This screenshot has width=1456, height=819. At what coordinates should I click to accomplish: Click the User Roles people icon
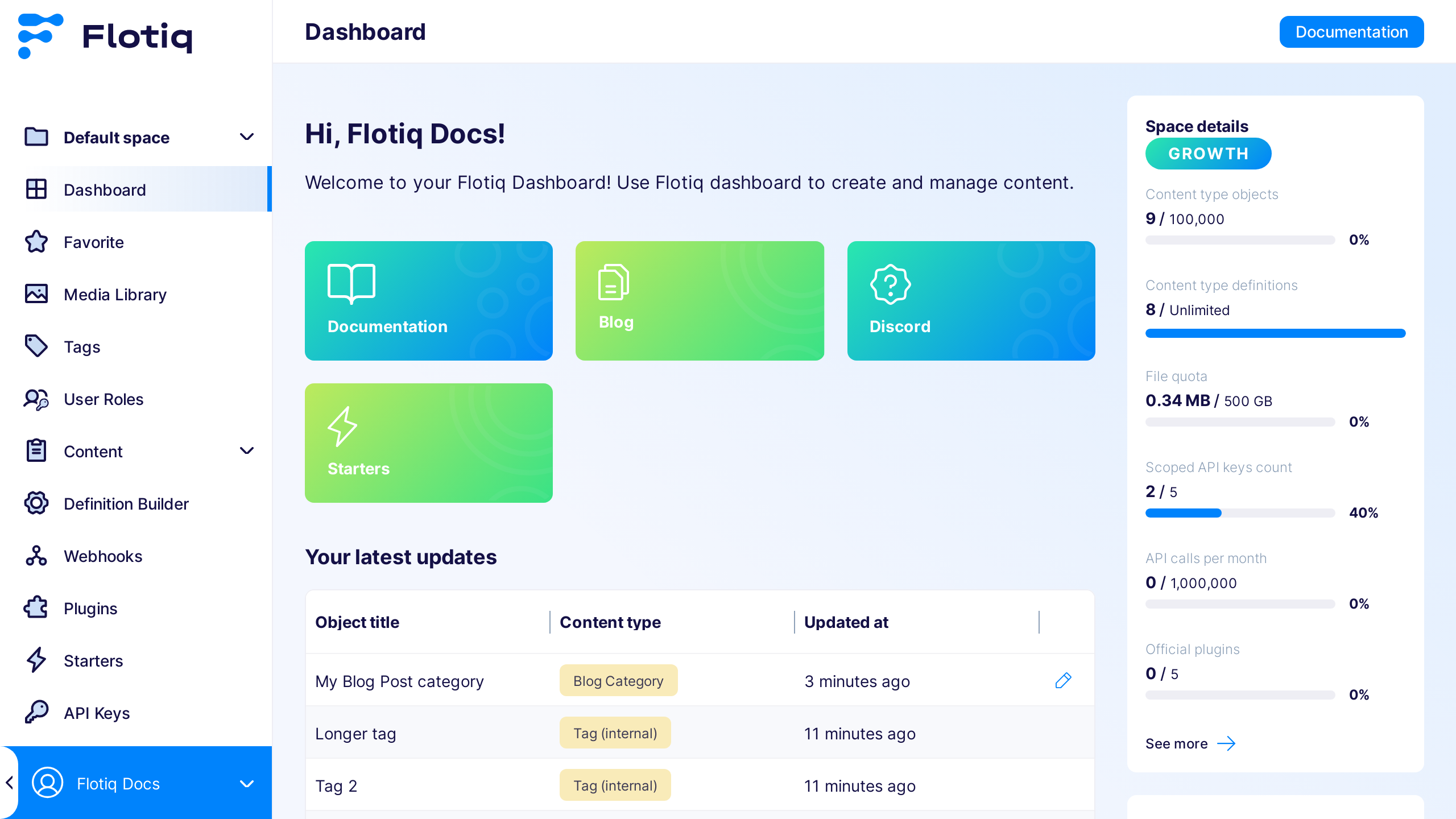click(x=36, y=399)
